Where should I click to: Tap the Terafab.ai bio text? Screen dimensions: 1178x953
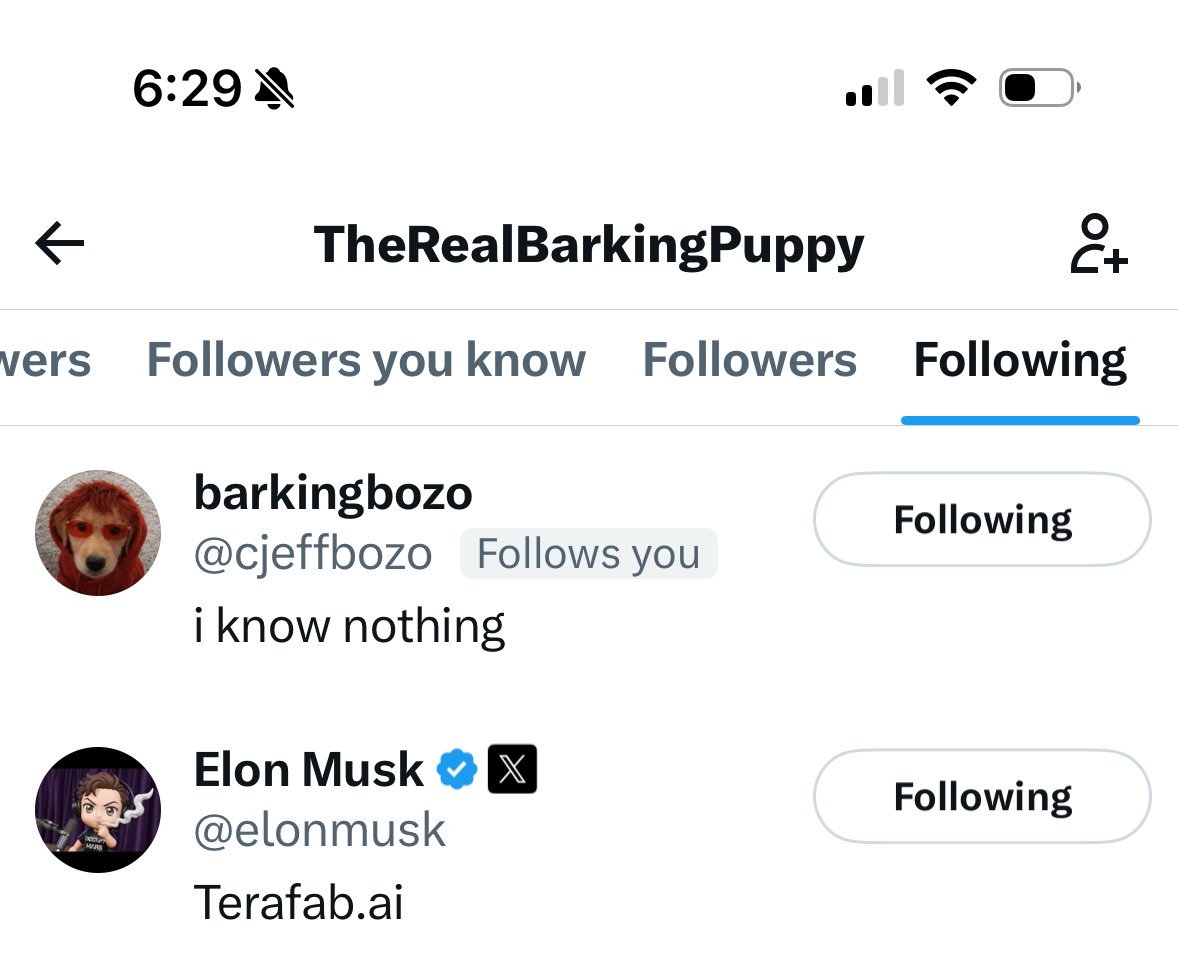(298, 903)
